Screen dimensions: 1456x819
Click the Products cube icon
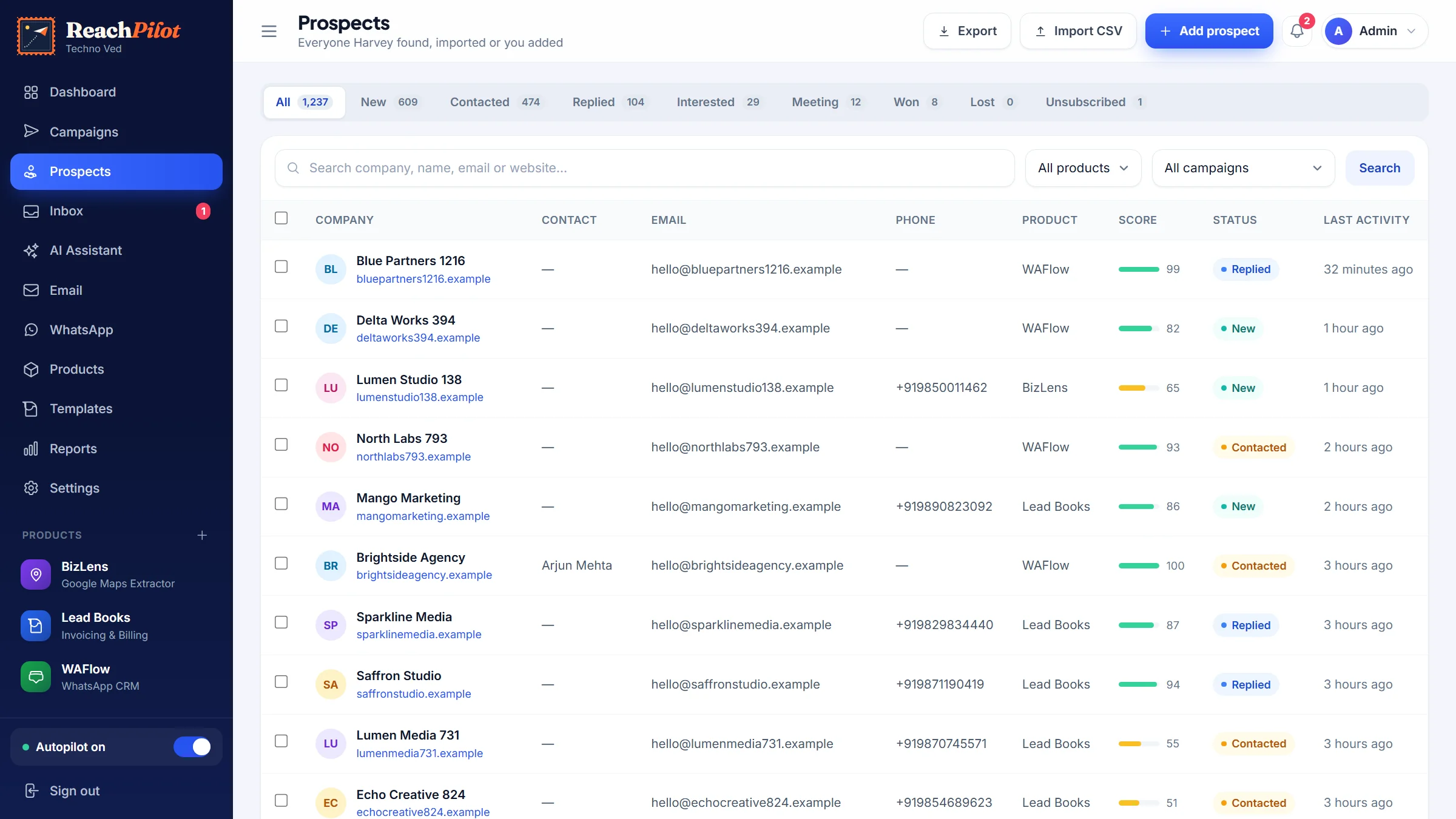[31, 369]
